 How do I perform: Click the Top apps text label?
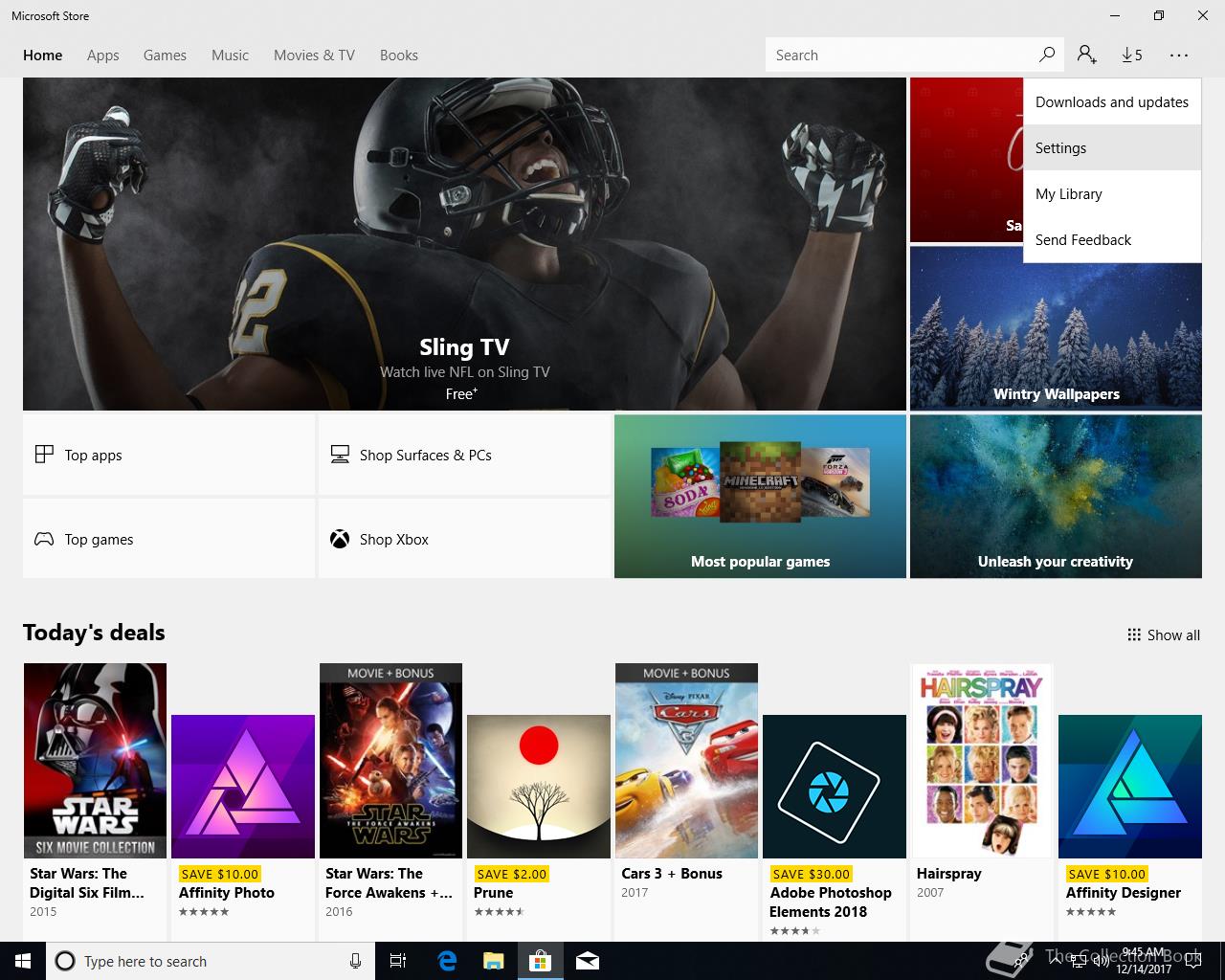click(x=94, y=456)
